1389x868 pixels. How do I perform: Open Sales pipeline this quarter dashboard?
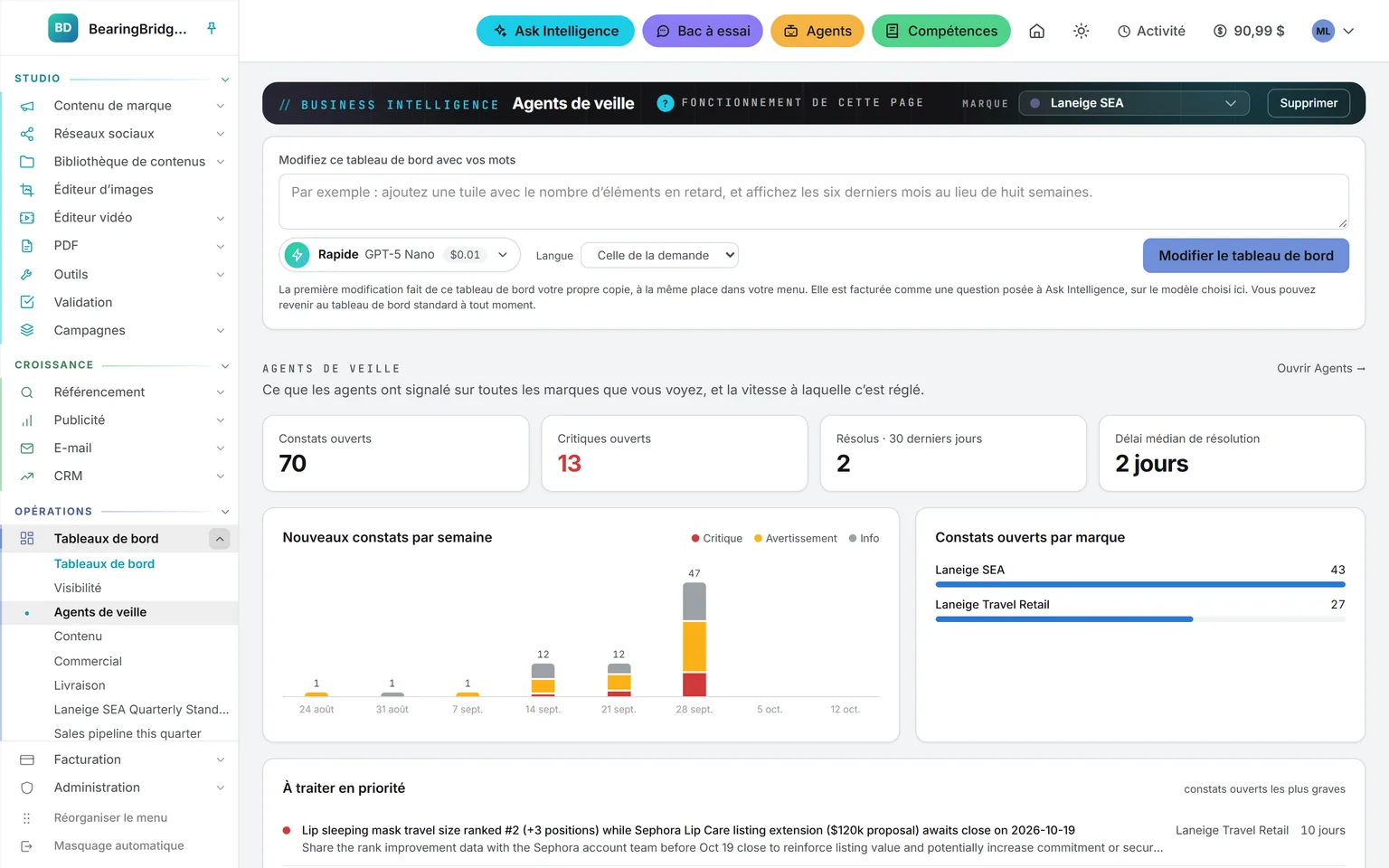(x=128, y=733)
